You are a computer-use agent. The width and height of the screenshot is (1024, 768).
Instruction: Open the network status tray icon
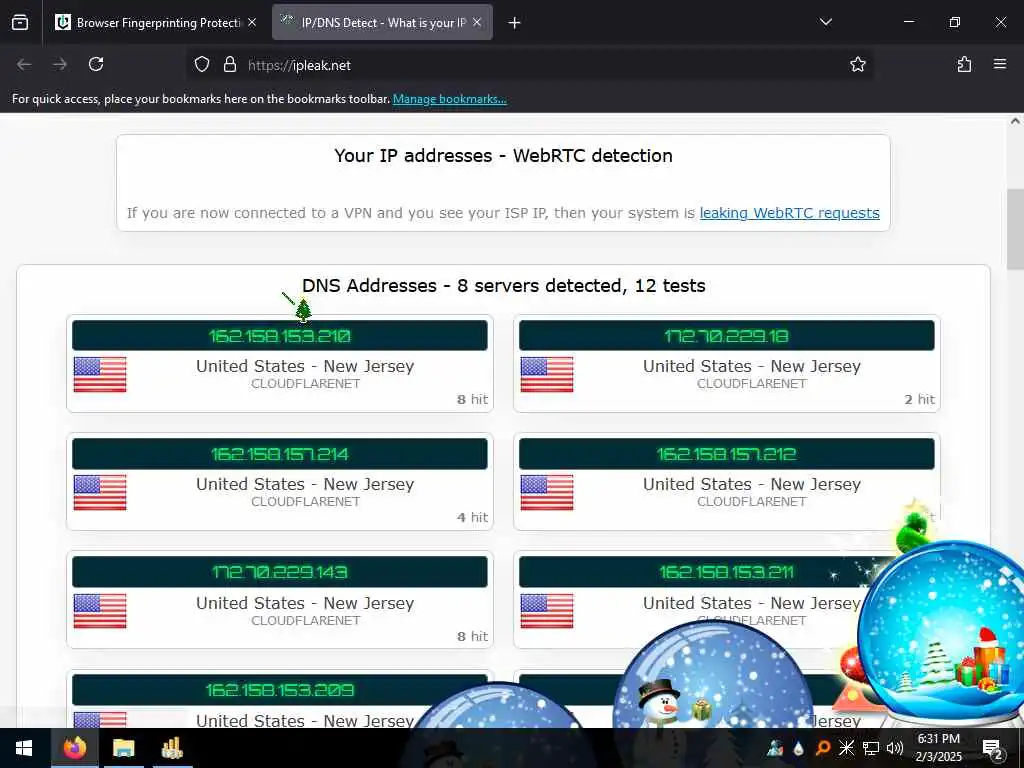(x=871, y=748)
